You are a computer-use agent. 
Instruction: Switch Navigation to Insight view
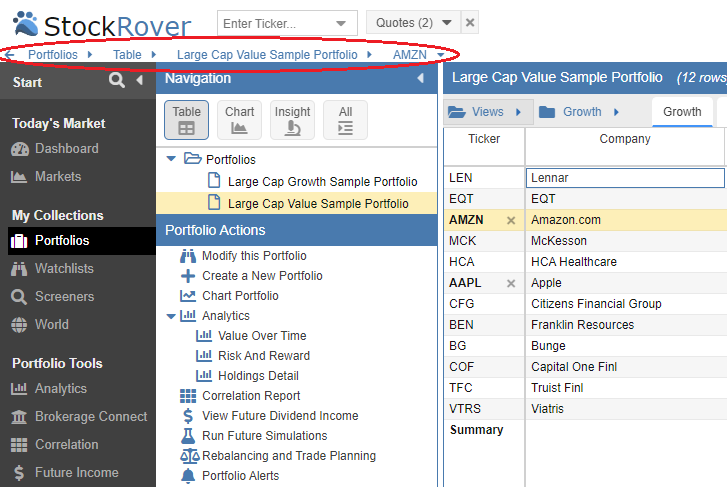point(292,120)
